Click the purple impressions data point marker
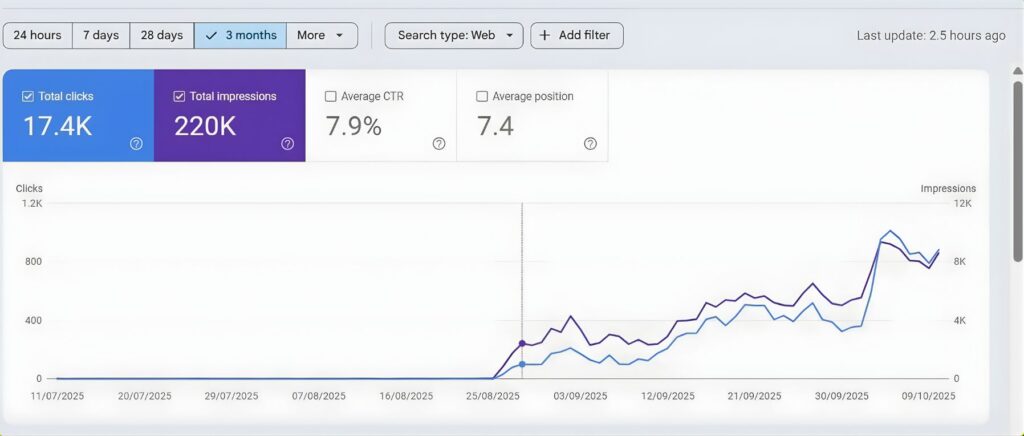This screenshot has height=436, width=1024. [x=522, y=343]
